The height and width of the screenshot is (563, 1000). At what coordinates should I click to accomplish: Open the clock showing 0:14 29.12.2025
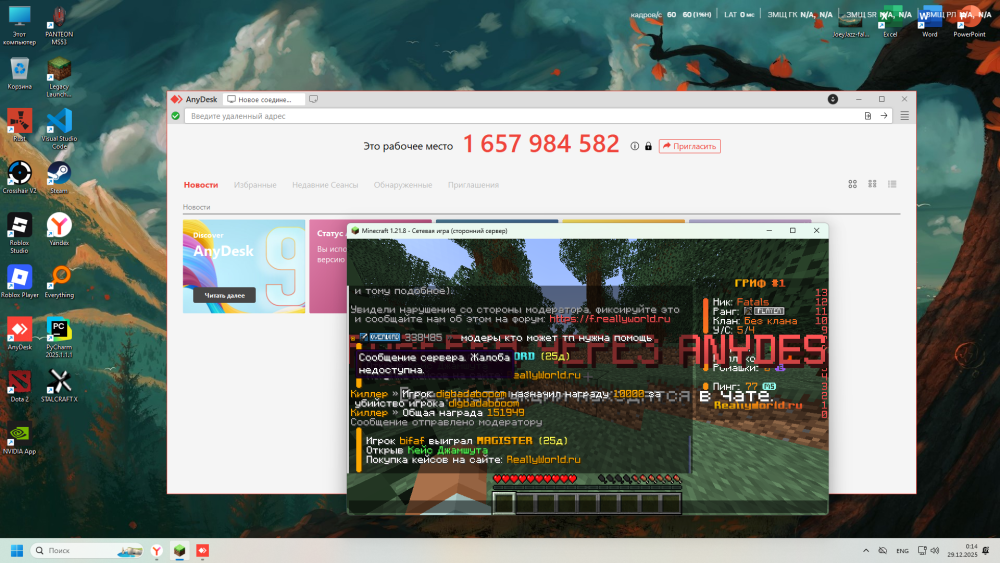[962, 550]
